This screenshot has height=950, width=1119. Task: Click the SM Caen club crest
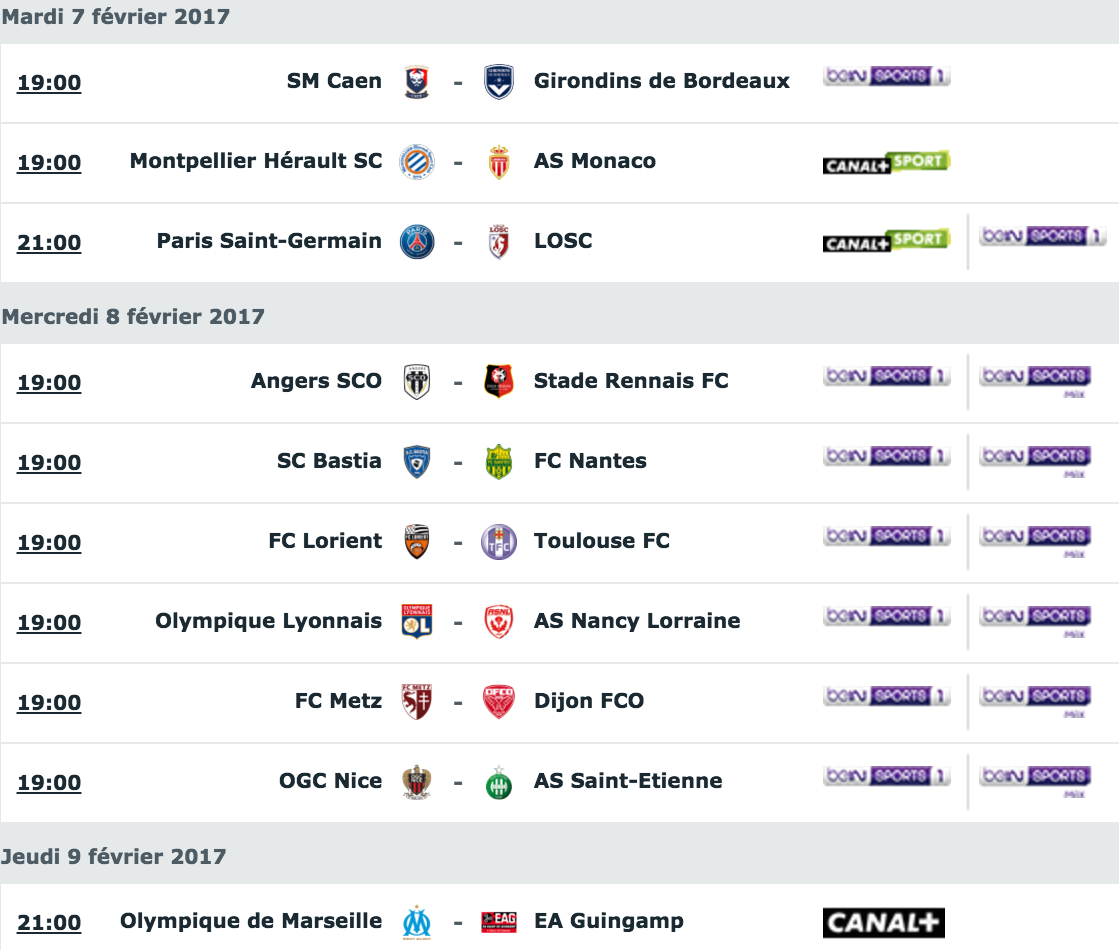pos(417,82)
